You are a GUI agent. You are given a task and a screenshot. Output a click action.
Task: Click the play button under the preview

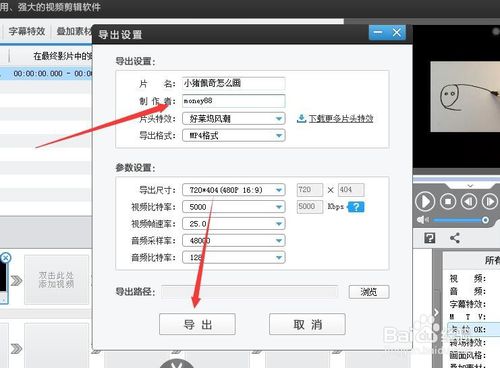pyautogui.click(x=425, y=202)
